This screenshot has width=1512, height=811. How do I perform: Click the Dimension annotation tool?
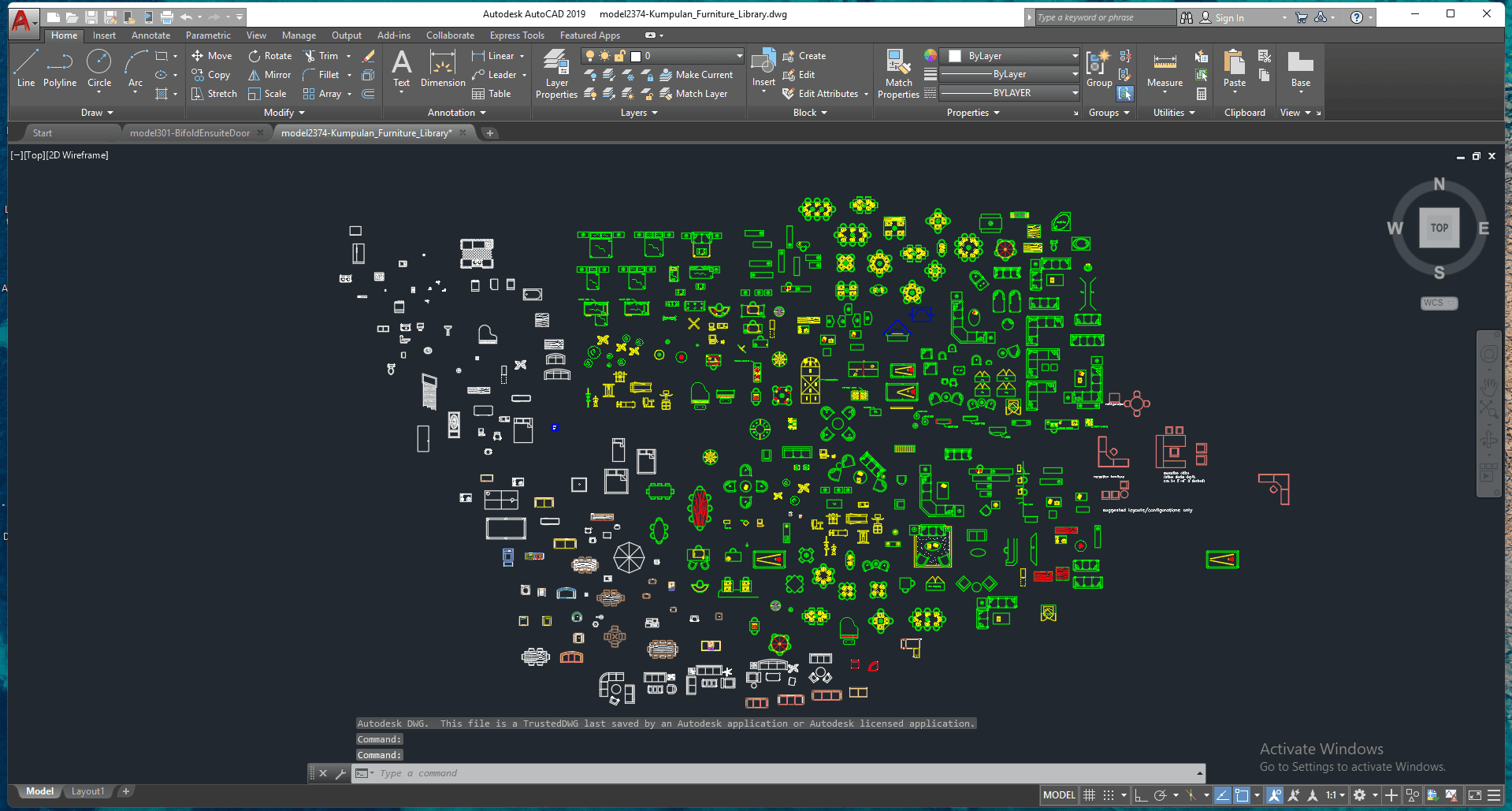tap(443, 69)
